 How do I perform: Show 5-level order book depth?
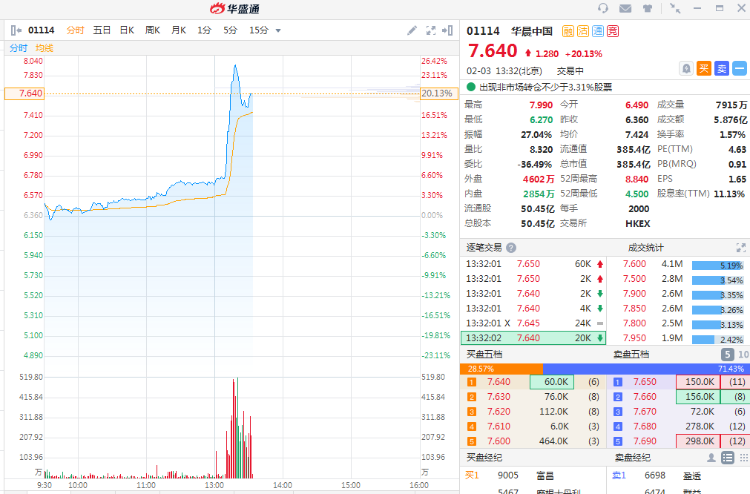[727, 354]
